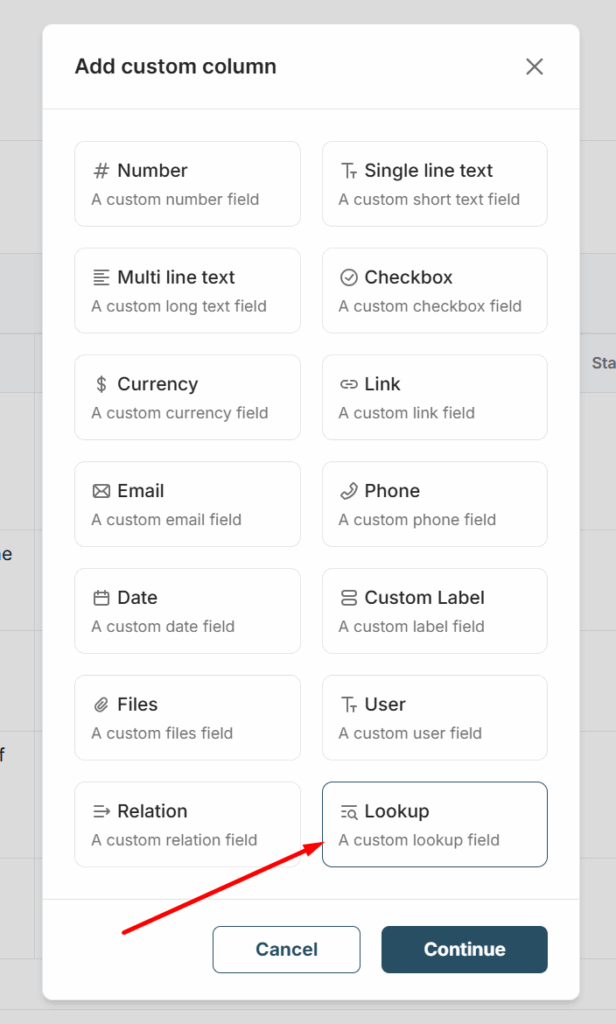Select the User field type card

tap(434, 717)
